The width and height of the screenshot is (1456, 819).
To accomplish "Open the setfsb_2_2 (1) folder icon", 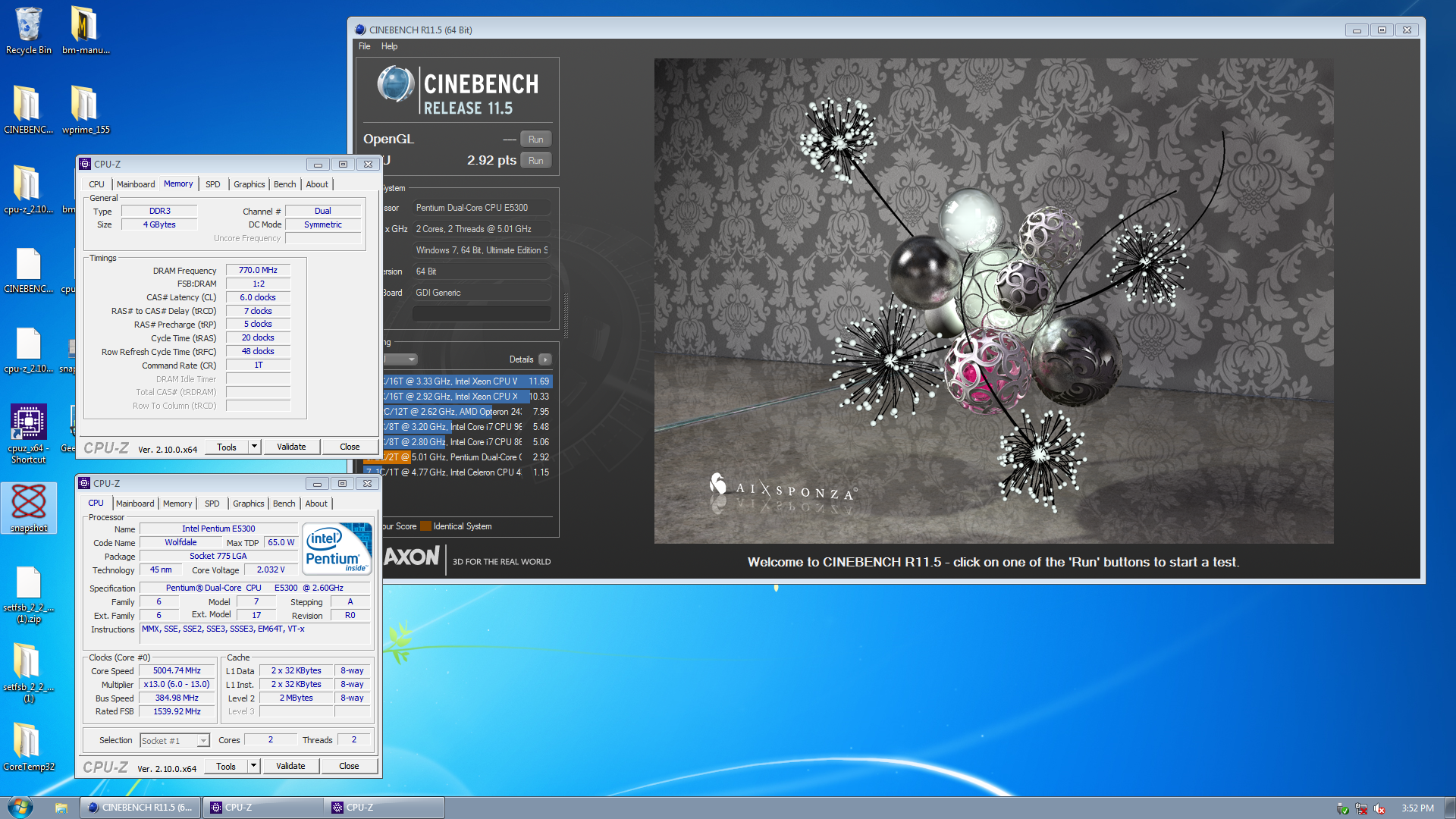I will point(29,673).
